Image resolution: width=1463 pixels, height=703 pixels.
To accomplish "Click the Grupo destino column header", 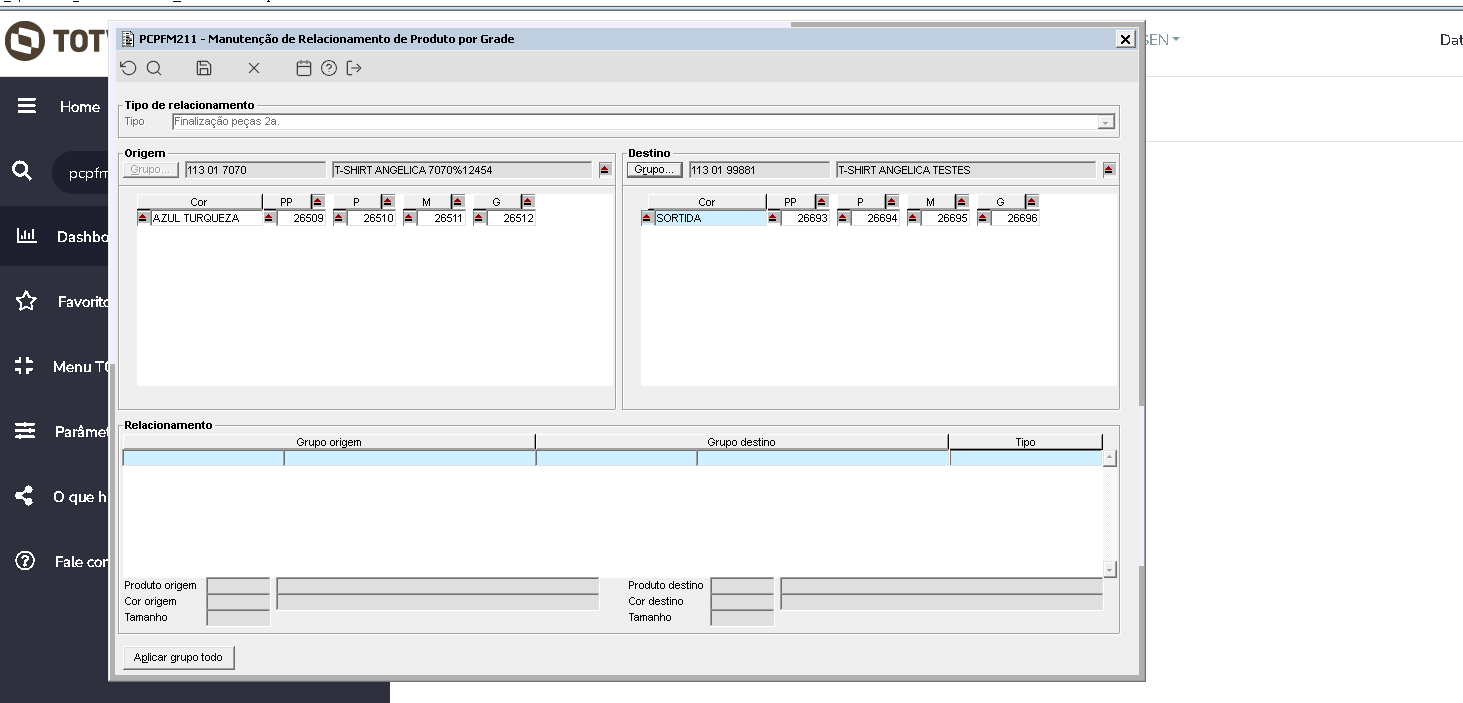I will point(741,442).
